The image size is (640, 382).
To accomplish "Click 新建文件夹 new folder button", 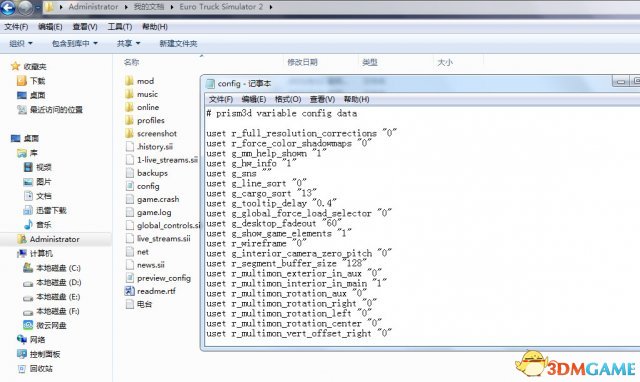I will click(x=178, y=43).
